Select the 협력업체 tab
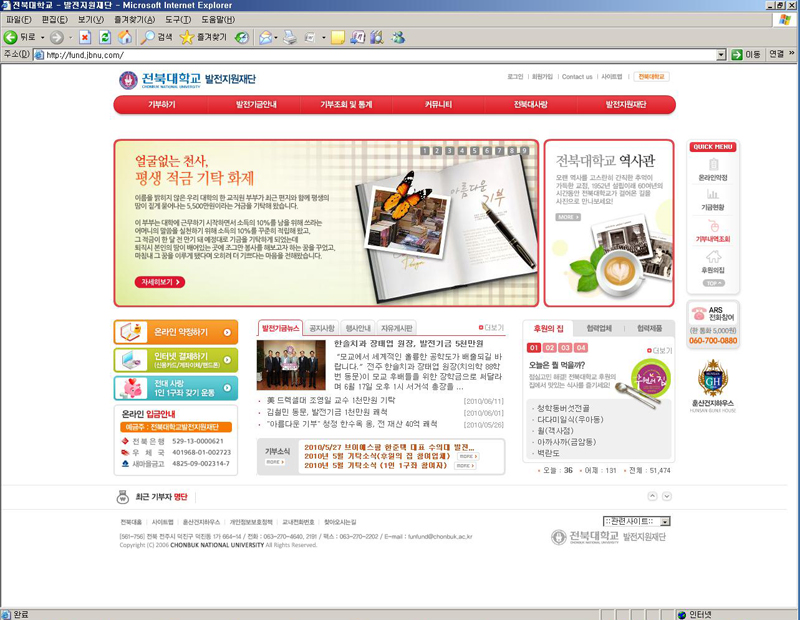800x620 pixels. pyautogui.click(x=600, y=328)
